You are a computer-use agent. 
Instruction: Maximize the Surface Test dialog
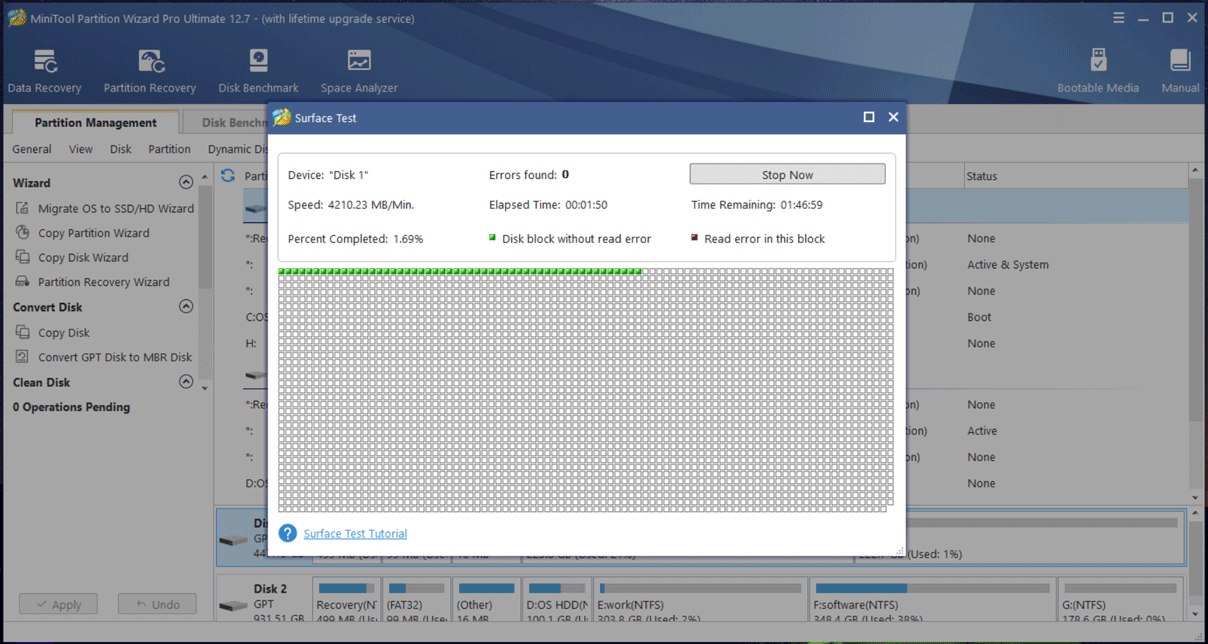point(869,117)
